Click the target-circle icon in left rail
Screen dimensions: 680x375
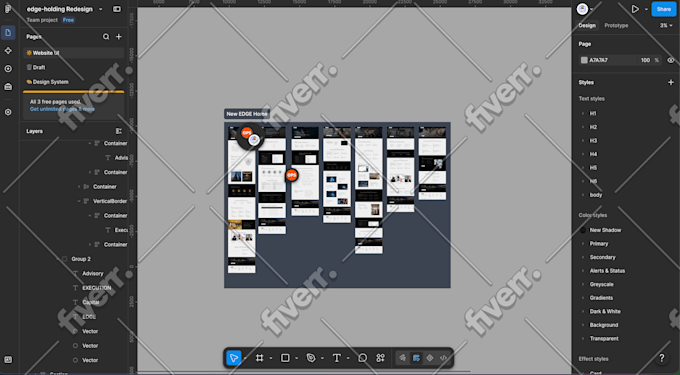pos(8,112)
